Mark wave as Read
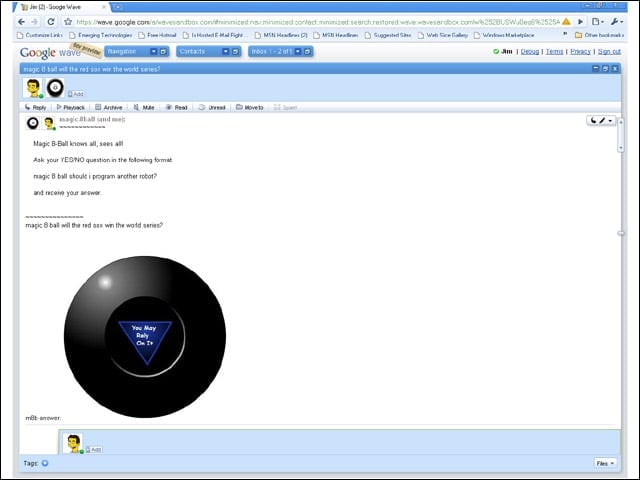This screenshot has height=480, width=640. [176, 107]
